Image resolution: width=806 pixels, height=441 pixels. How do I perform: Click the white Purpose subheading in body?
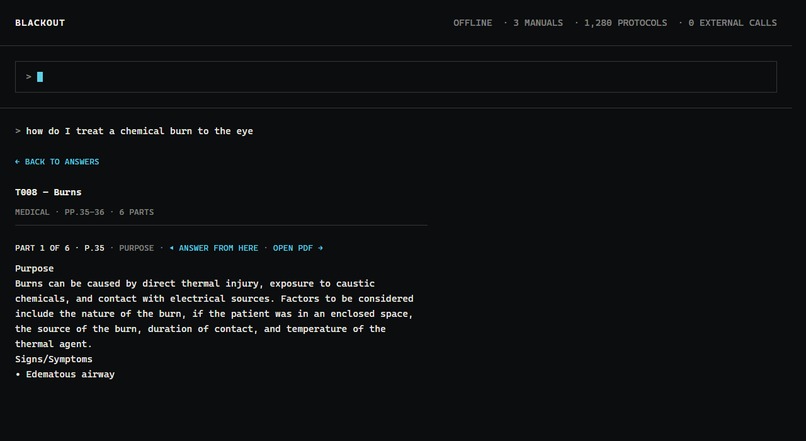[34, 269]
